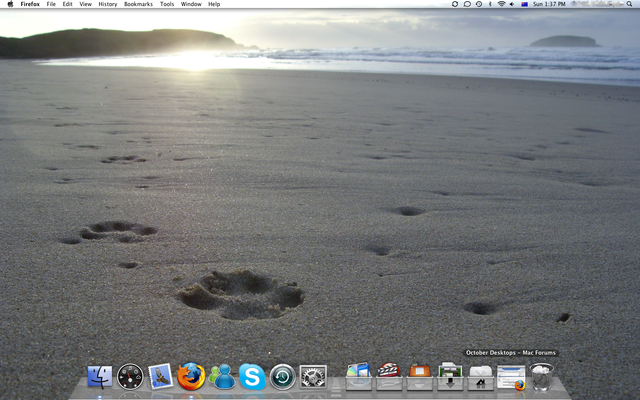The width and height of the screenshot is (640, 400).
Task: Open the two-person messenger dock icon
Action: pyautogui.click(x=221, y=377)
